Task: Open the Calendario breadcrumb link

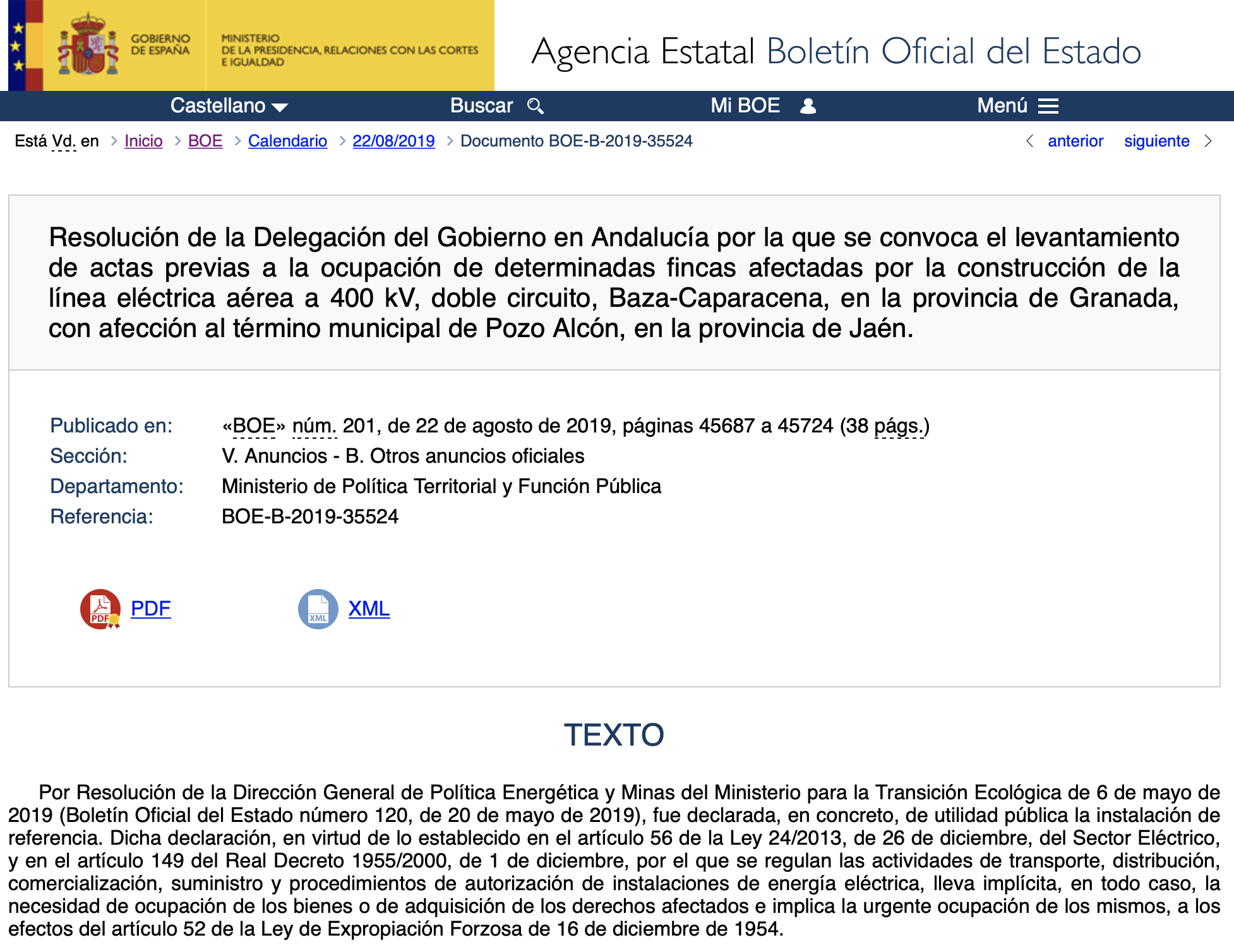Action: 287,141
